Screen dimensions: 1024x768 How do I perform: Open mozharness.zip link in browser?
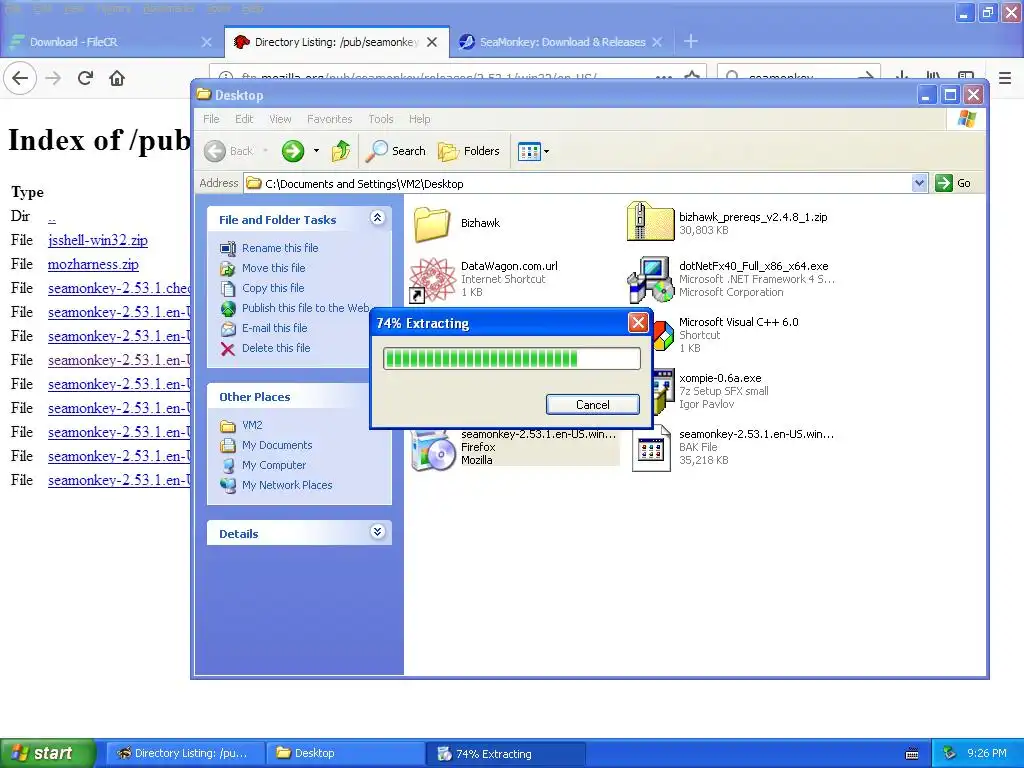(93, 264)
